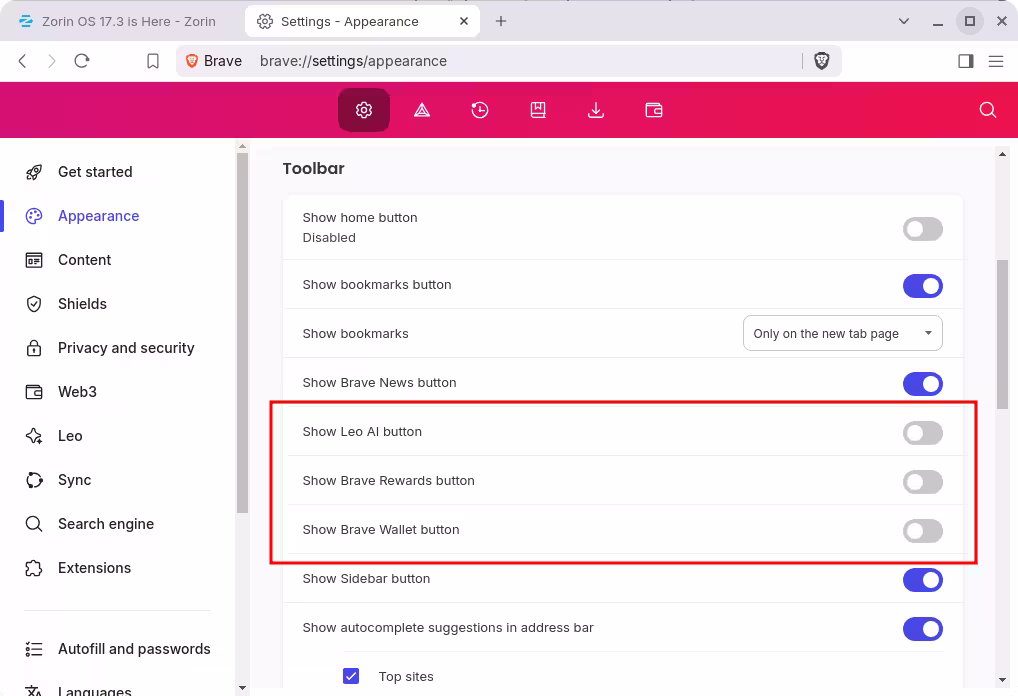Image resolution: width=1018 pixels, height=696 pixels.
Task: Click the Appearance palette icon in the sidebar
Action: pyautogui.click(x=34, y=216)
